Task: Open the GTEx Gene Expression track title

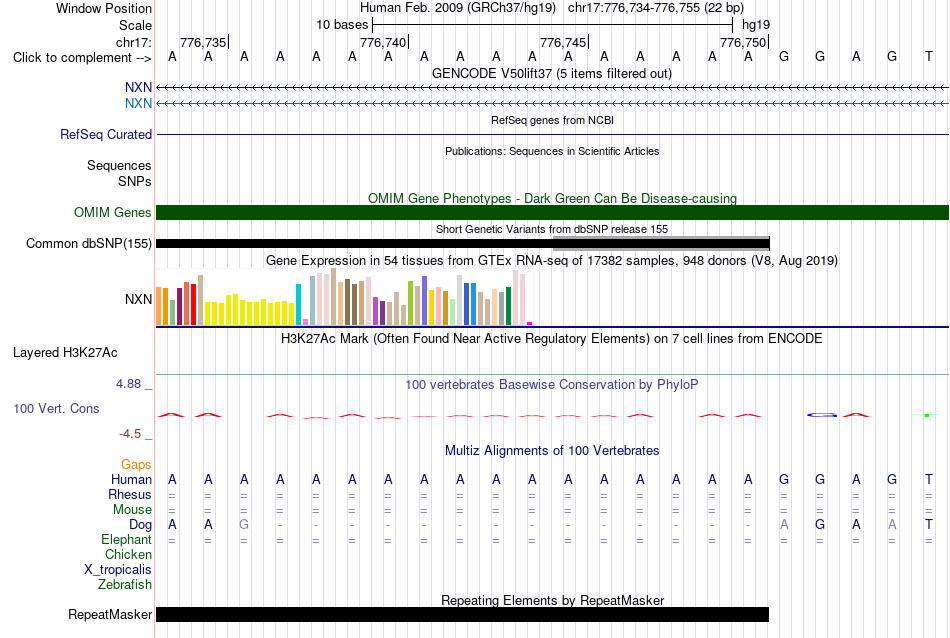Action: point(552,261)
